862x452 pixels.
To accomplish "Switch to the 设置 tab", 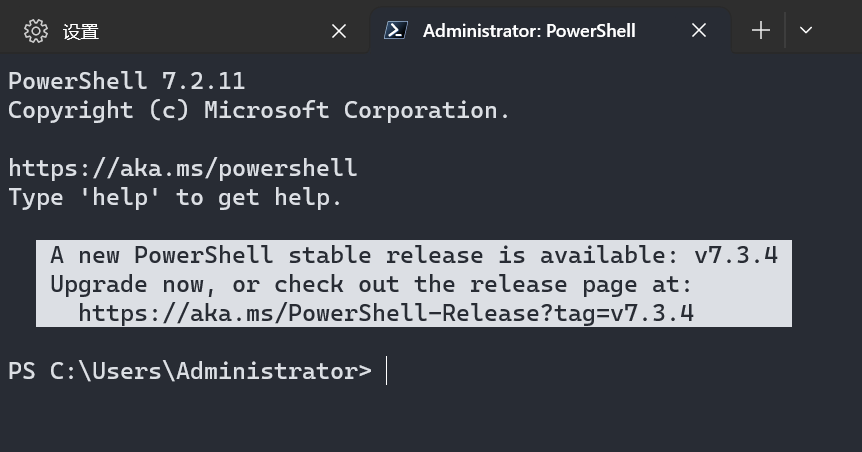I will point(81,31).
